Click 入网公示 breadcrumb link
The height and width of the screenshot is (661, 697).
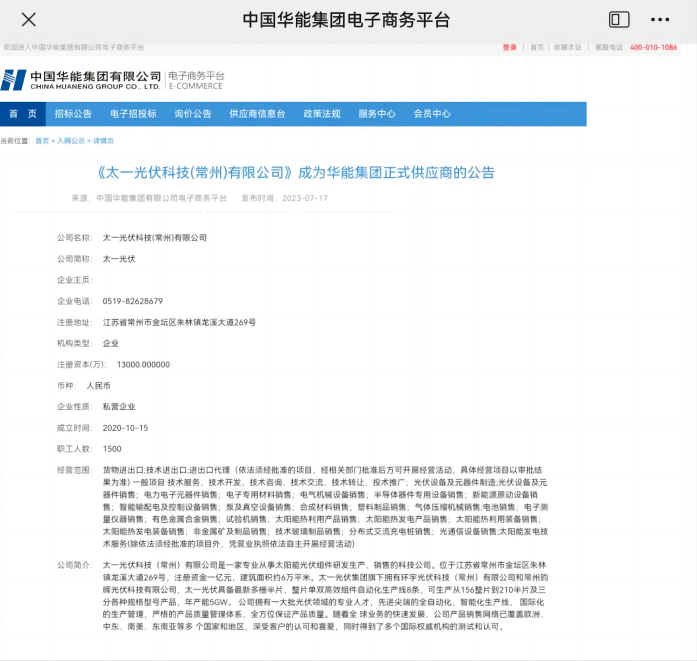(x=71, y=141)
